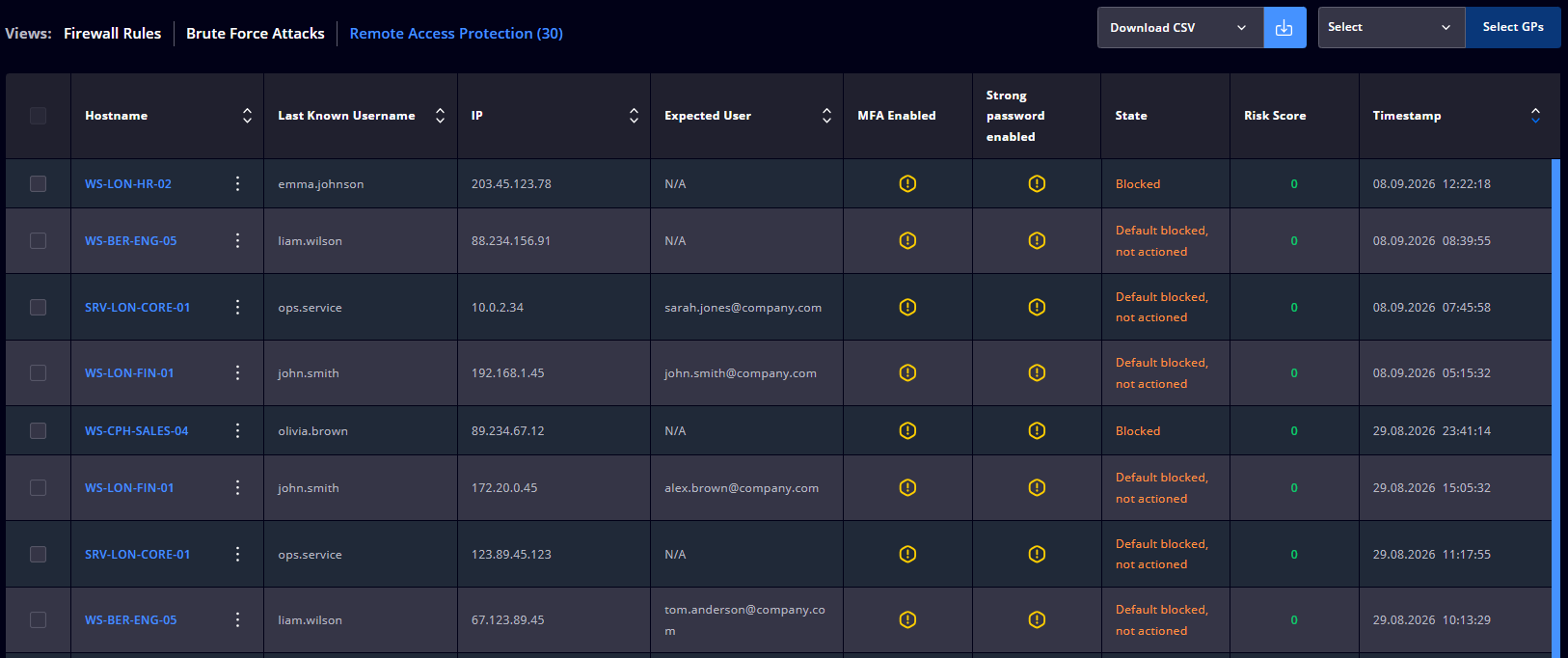This screenshot has width=1568, height=658.
Task: Click the download CSV icon button
Action: pos(1284,28)
